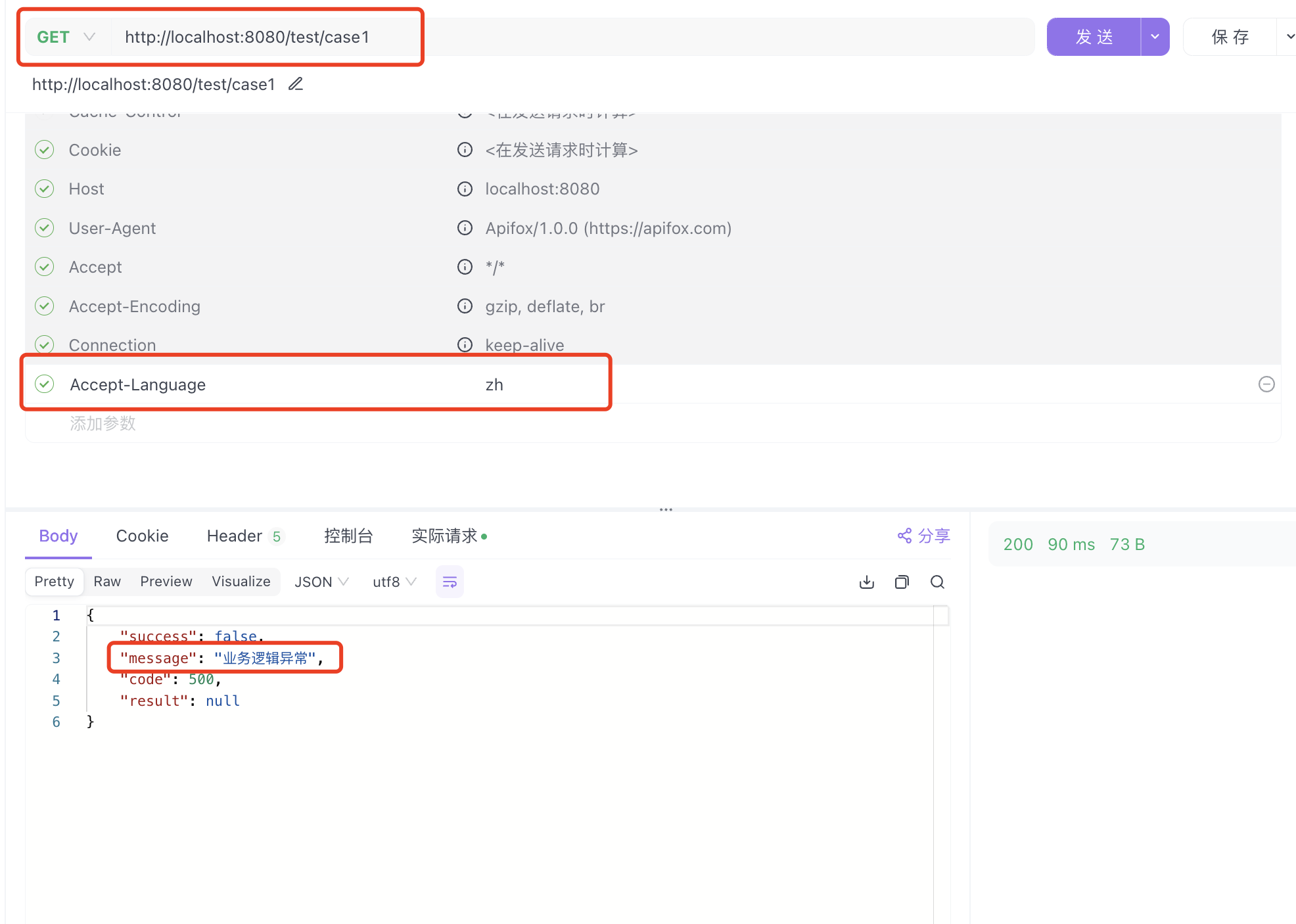Screen dimensions: 1296x924
Task: Uncheck the Accept-Language header
Action: (x=44, y=384)
